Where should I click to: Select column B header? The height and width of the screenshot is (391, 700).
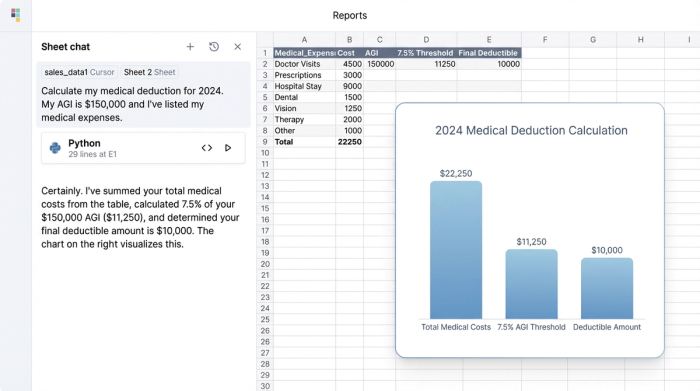tap(350, 40)
